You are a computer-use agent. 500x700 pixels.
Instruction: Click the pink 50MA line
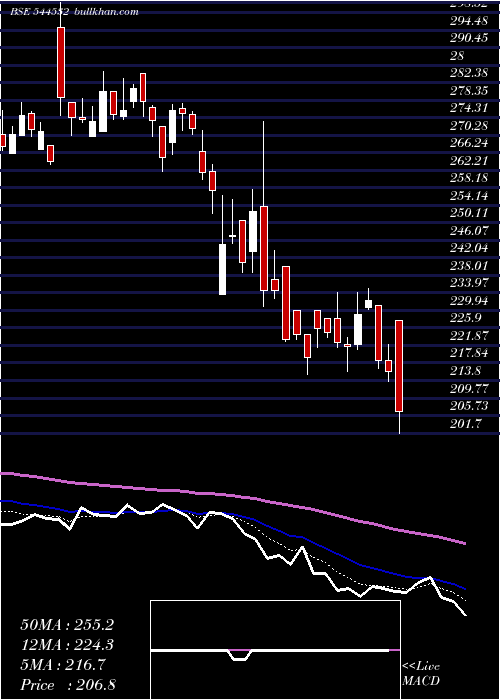tap(232, 496)
